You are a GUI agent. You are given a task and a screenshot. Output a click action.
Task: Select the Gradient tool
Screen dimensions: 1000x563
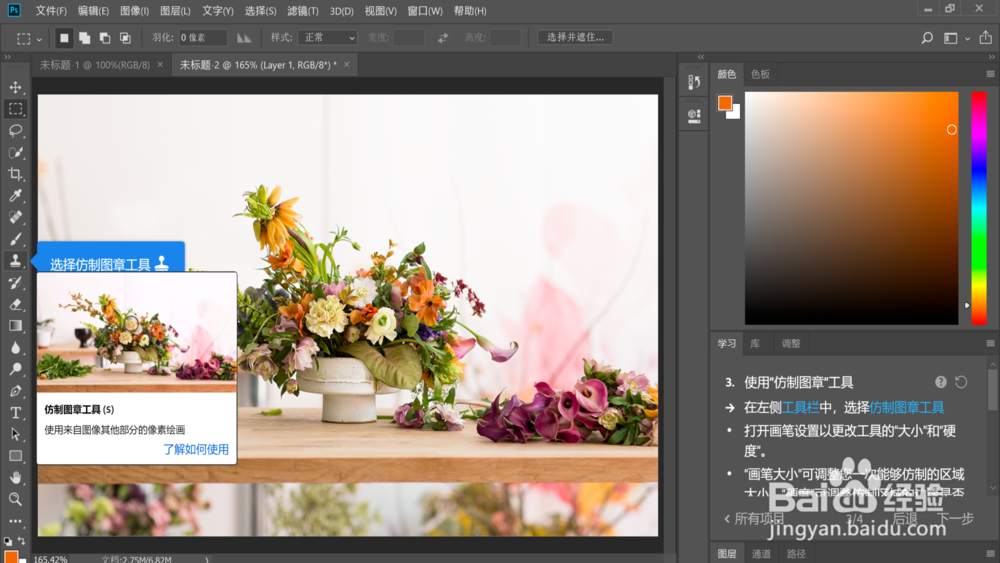pos(15,325)
